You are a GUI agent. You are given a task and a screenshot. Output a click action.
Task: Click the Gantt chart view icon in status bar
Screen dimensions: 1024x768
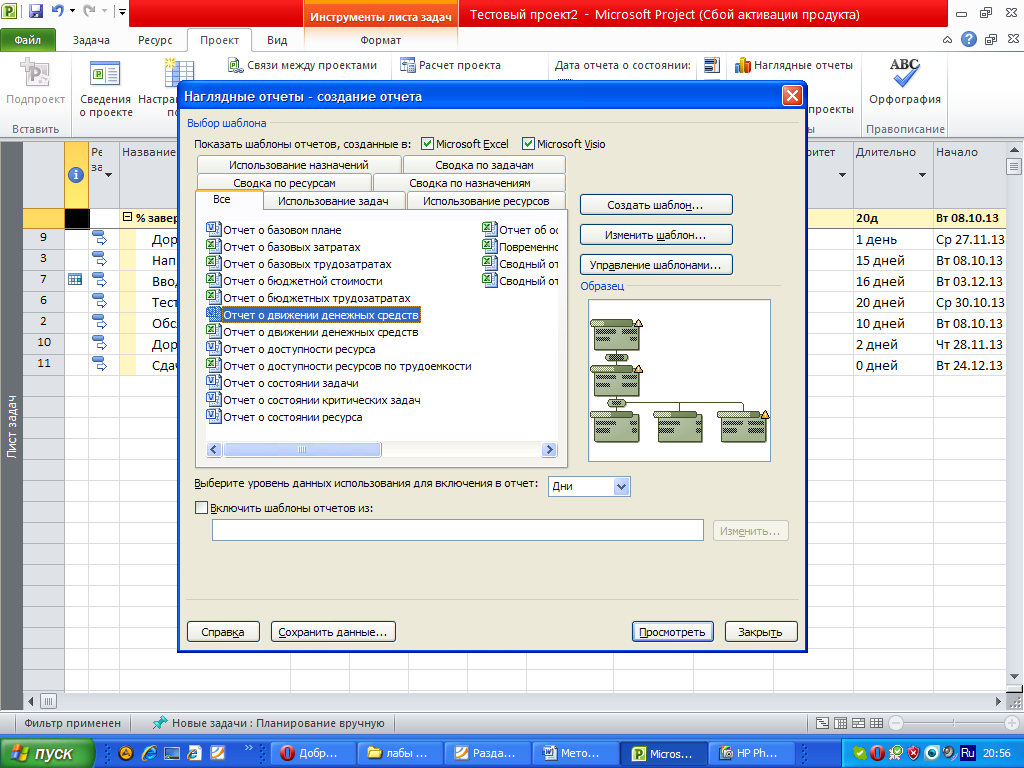point(823,723)
